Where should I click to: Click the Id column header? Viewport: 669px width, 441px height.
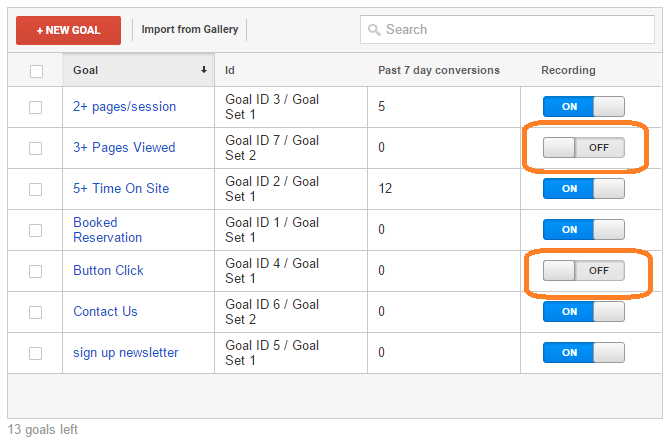[x=230, y=70]
